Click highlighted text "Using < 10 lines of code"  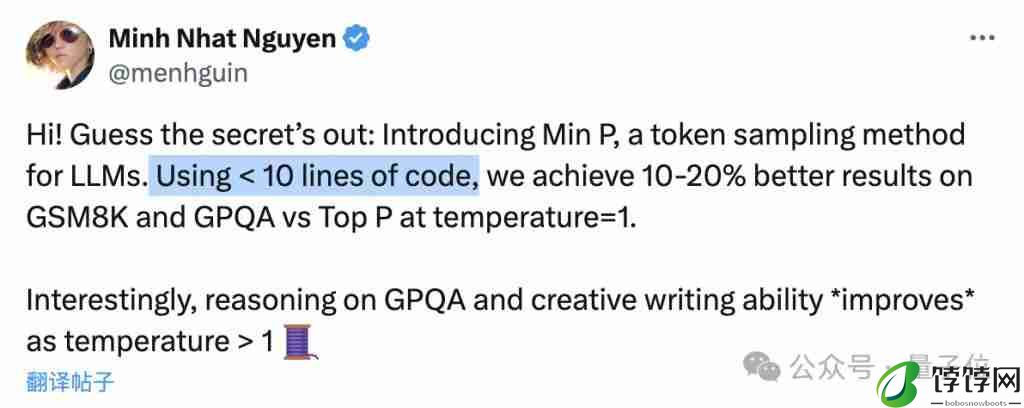(x=314, y=177)
